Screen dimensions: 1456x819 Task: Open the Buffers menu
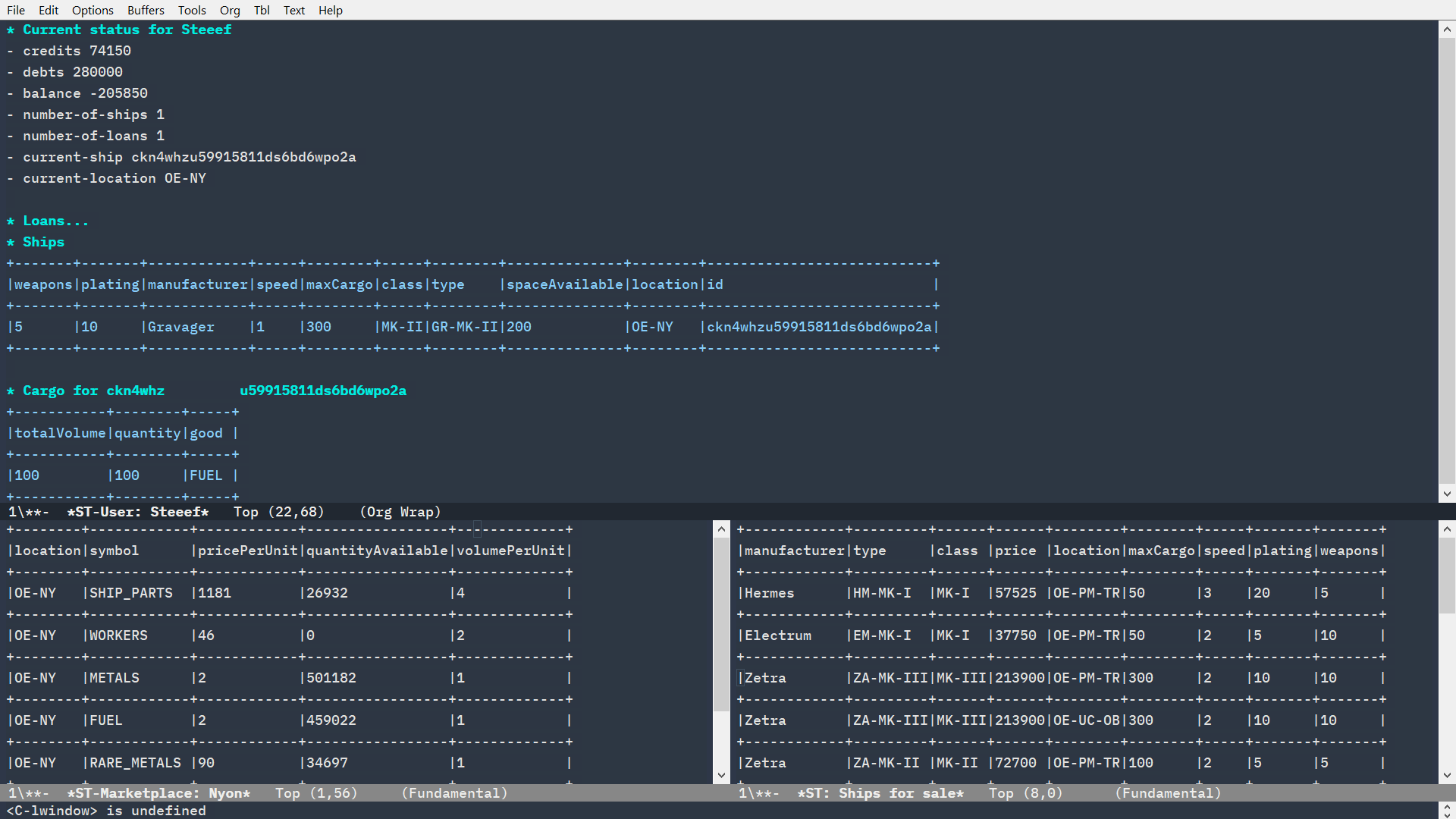(x=146, y=10)
